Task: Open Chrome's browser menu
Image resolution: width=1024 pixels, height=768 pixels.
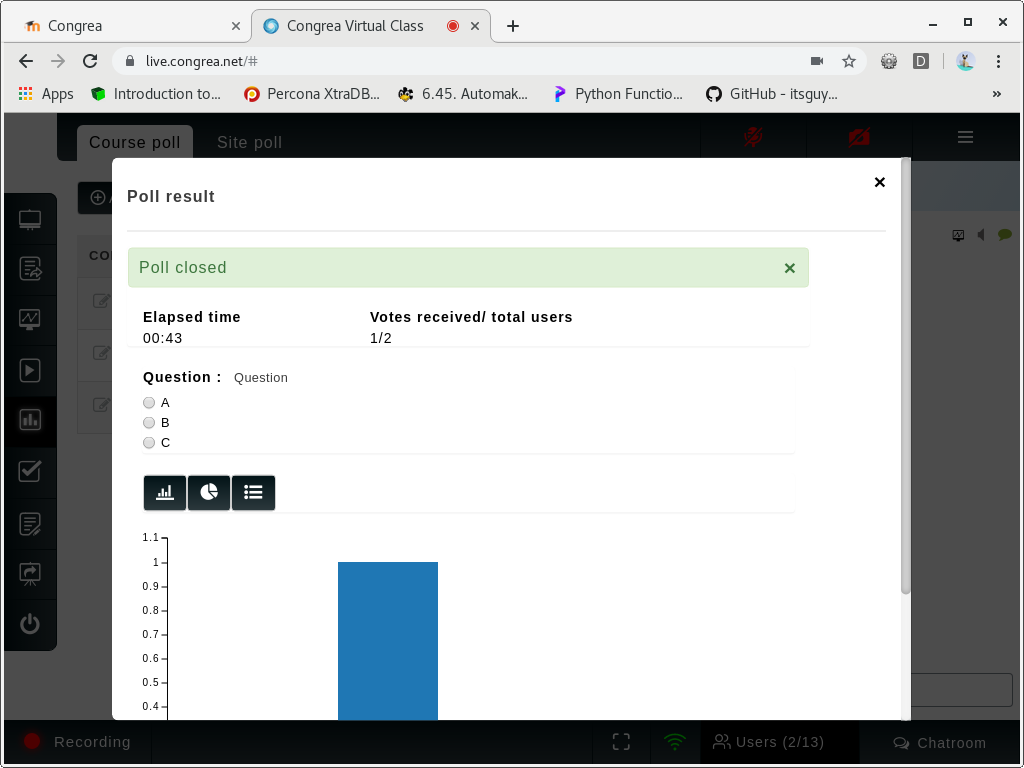Action: point(998,61)
